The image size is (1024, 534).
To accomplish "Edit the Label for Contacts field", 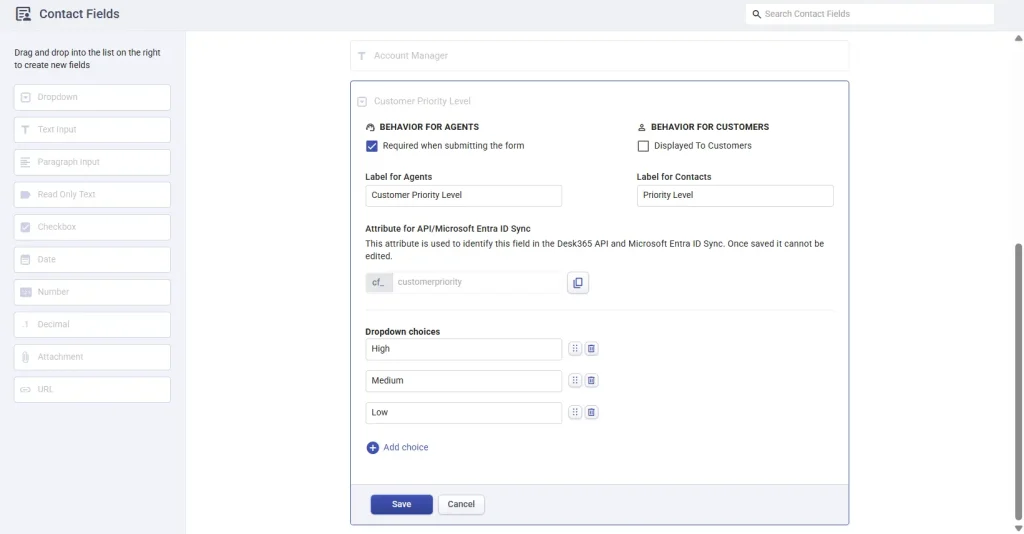I will tap(735, 195).
